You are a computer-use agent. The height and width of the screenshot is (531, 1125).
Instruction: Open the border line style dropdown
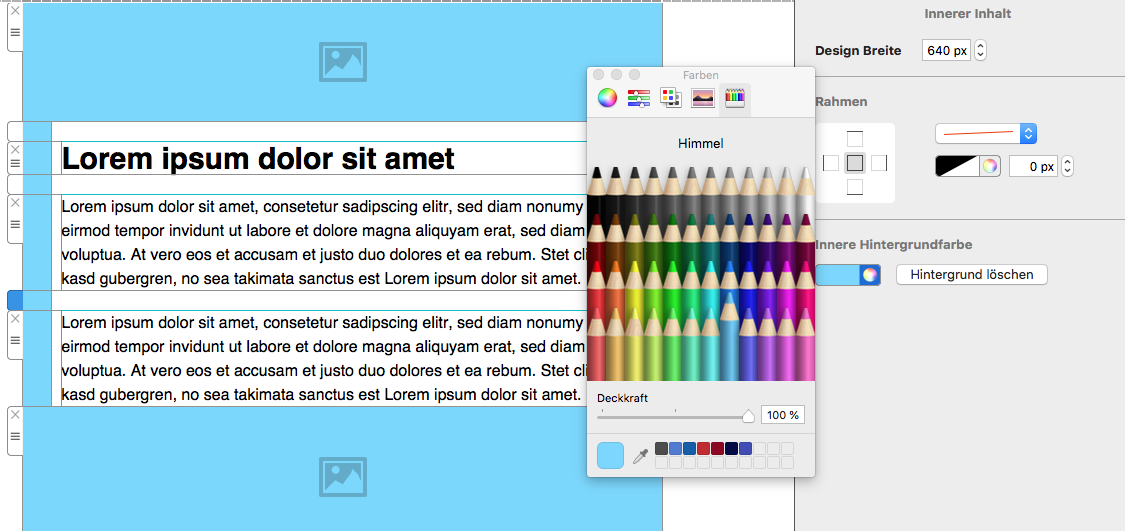click(986, 133)
